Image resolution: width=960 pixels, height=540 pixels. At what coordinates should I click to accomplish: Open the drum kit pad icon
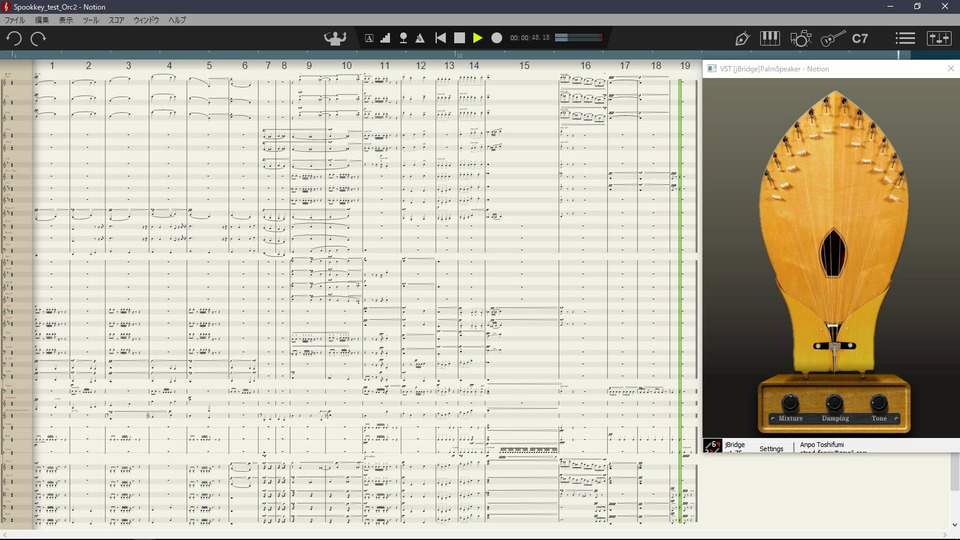click(x=800, y=39)
